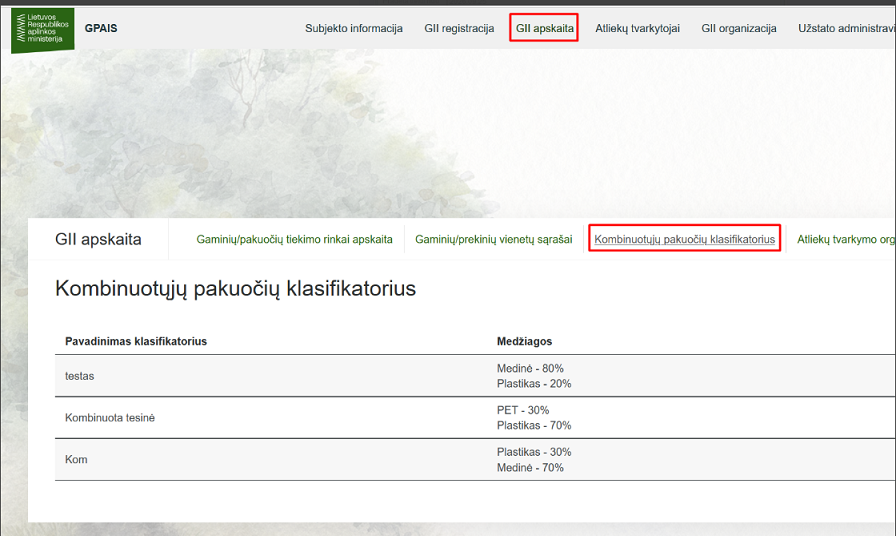The height and width of the screenshot is (536, 896).
Task: Open GII registracija menu
Action: (459, 29)
